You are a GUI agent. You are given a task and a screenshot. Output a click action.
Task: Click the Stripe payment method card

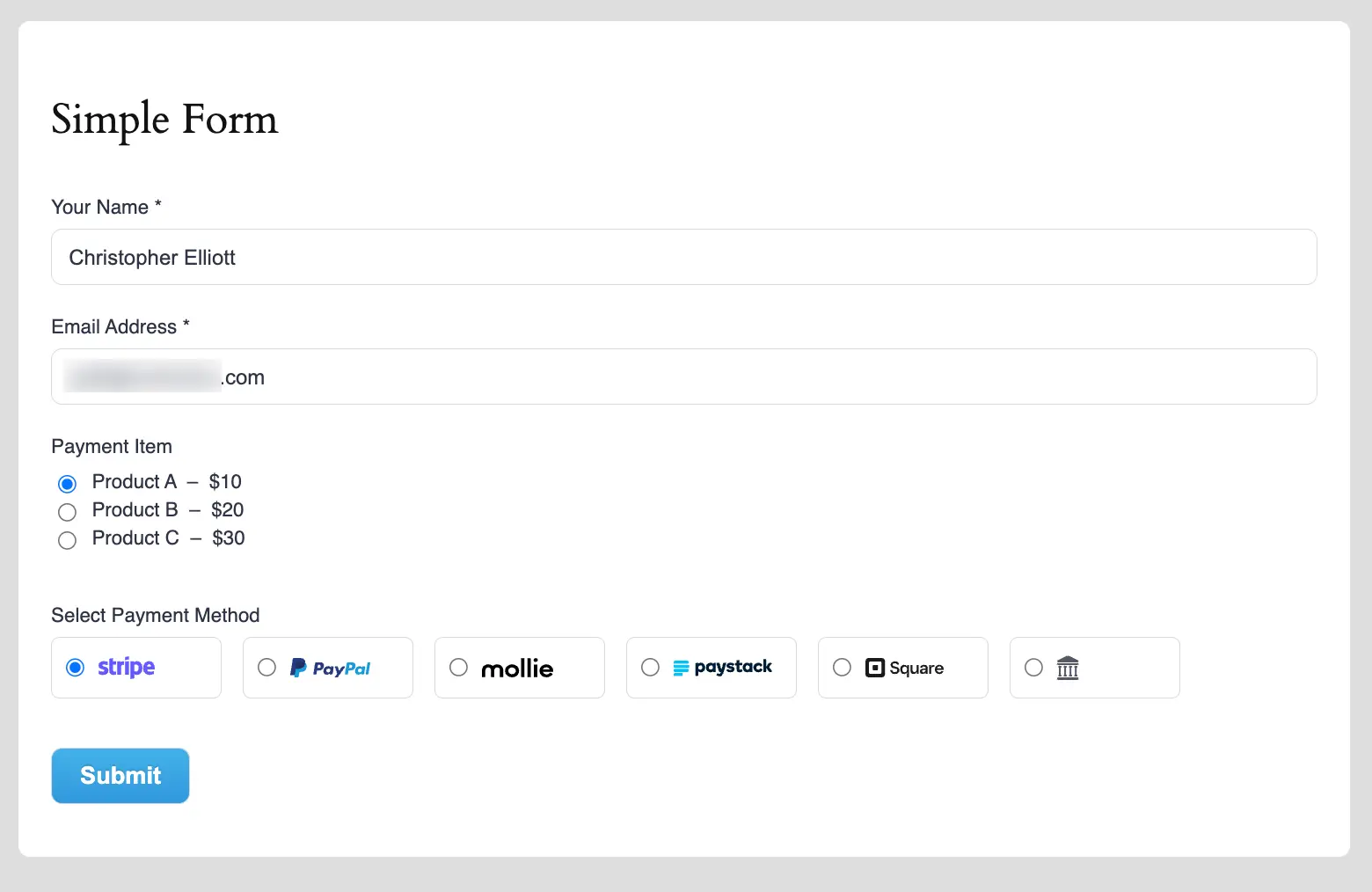click(x=135, y=667)
